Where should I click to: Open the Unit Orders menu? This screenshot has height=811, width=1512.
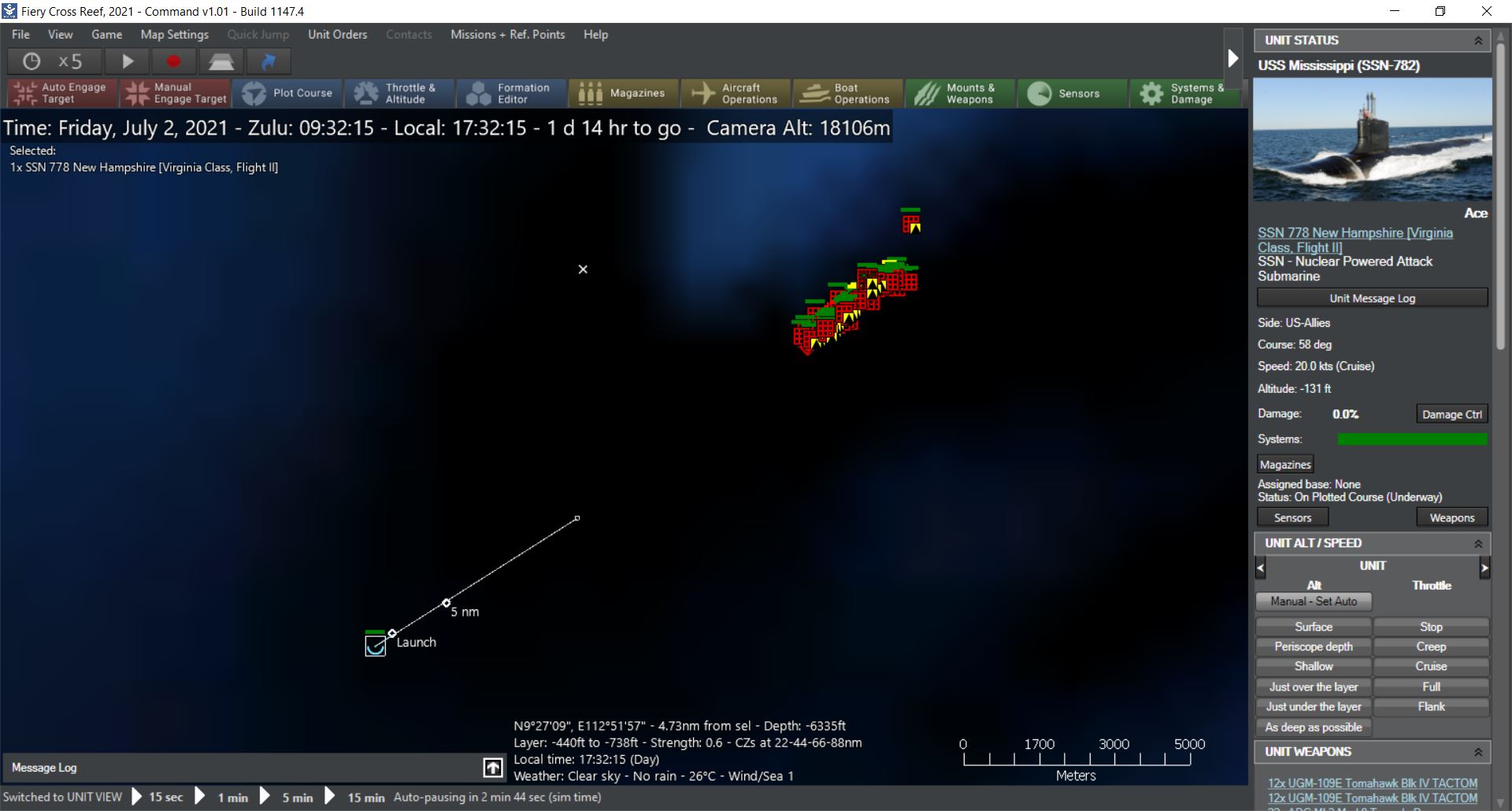pos(337,35)
